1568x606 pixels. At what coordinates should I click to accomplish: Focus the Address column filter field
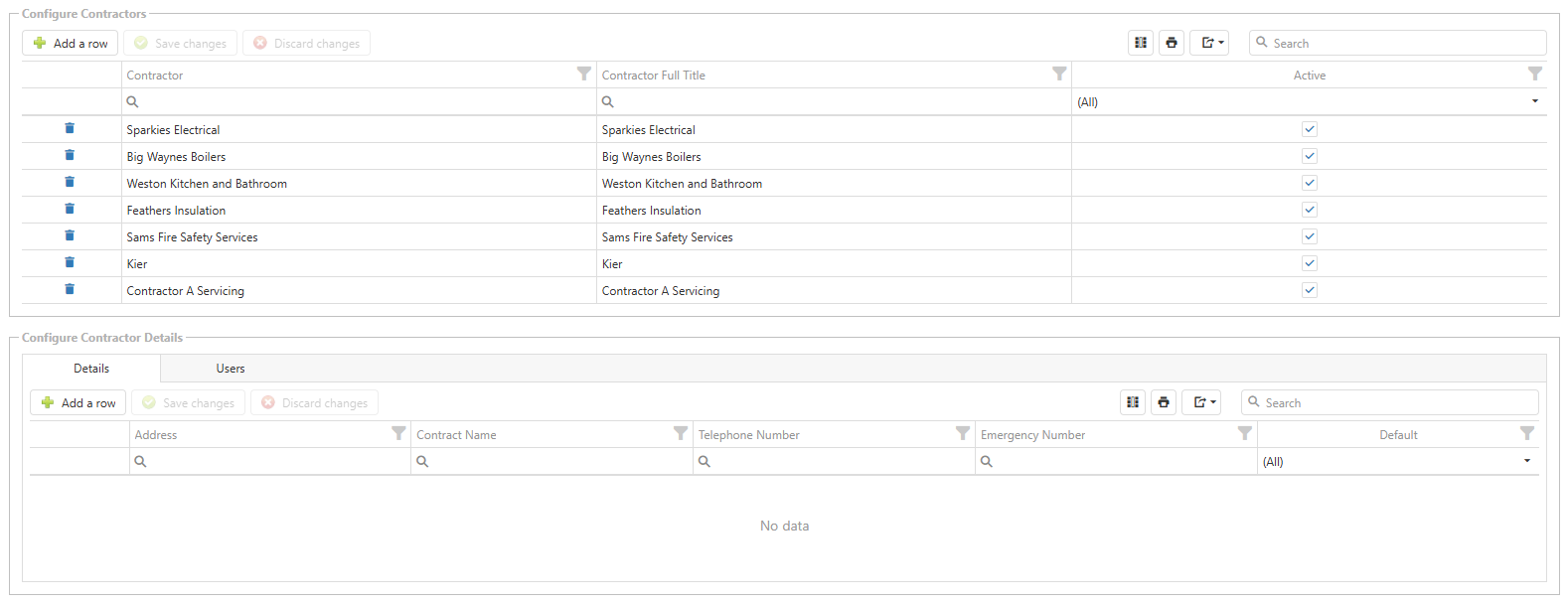tap(273, 461)
